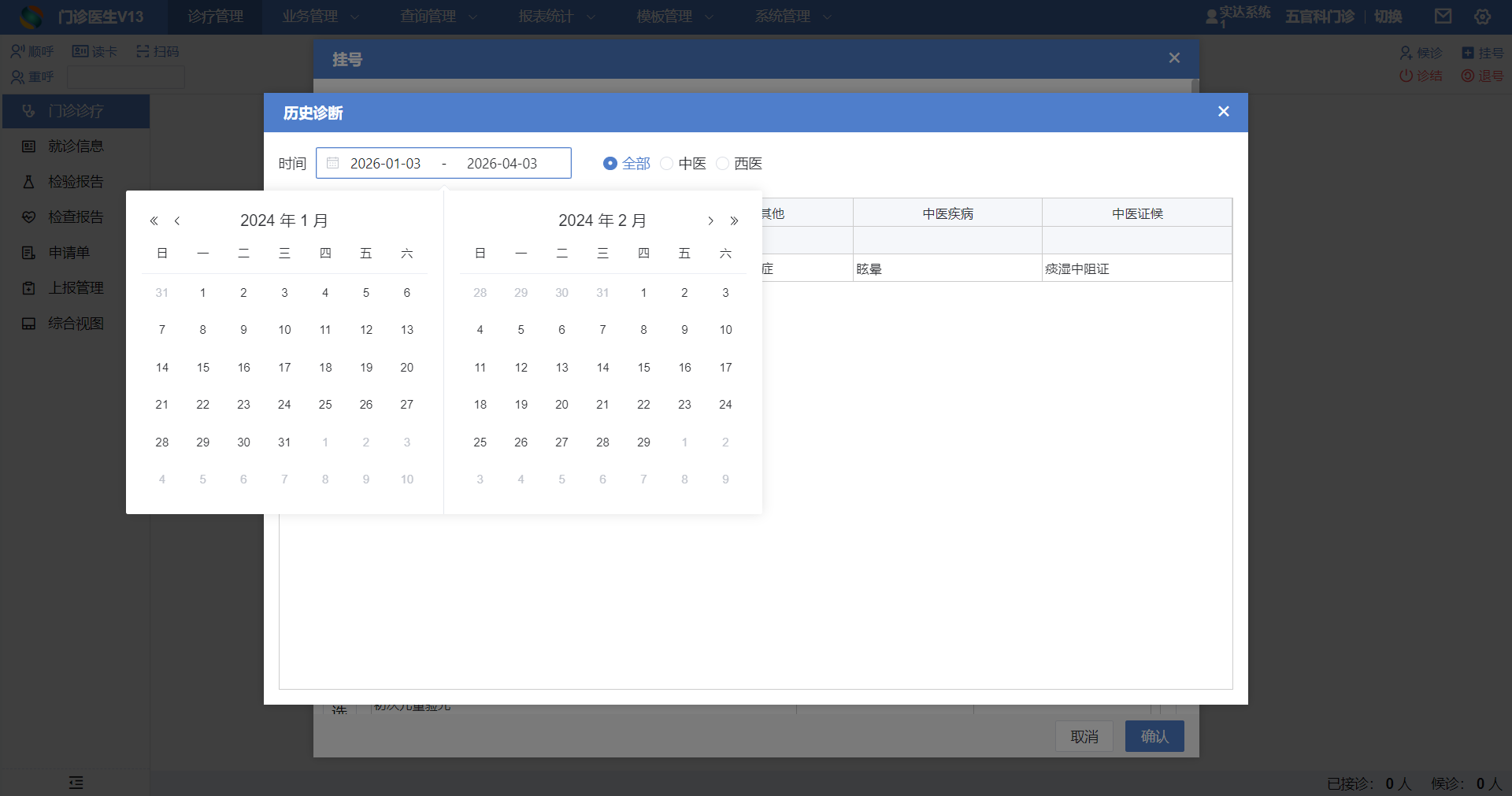Pick February 14 in the 2024年2月 calendar
Viewport: 1512px width, 796px height.
[x=602, y=368]
